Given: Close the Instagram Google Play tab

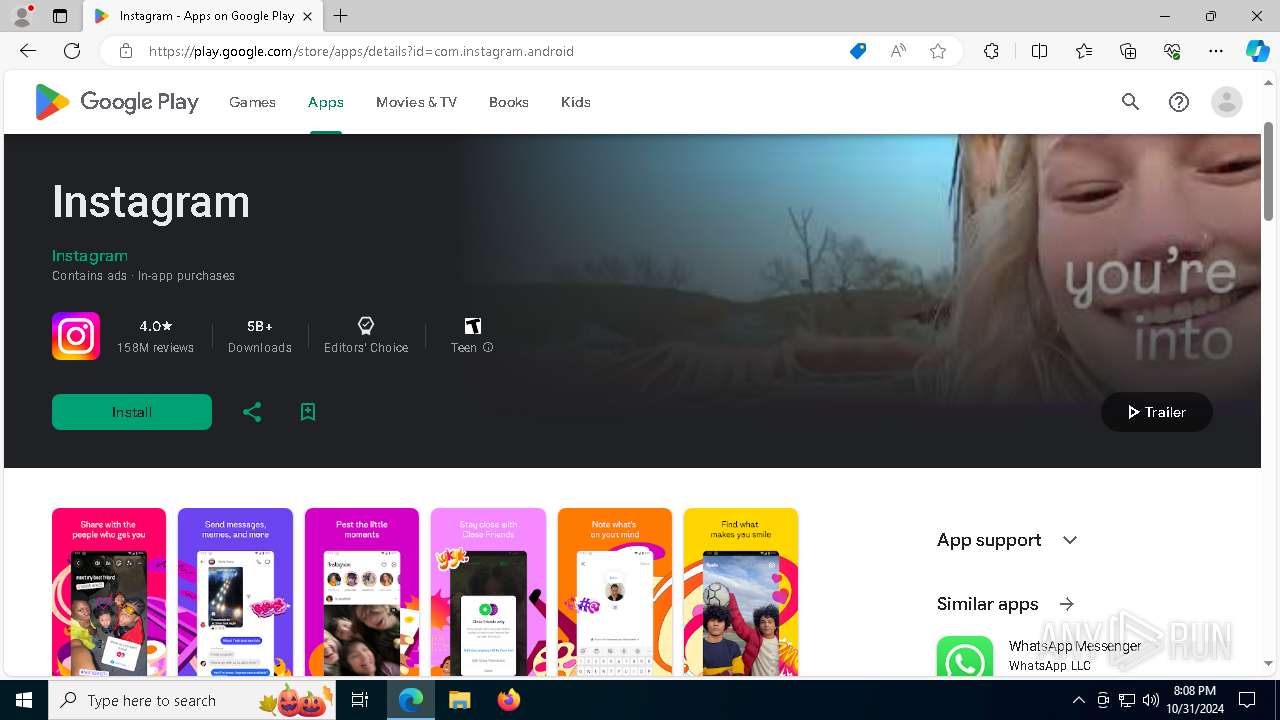Looking at the screenshot, I should [x=308, y=16].
